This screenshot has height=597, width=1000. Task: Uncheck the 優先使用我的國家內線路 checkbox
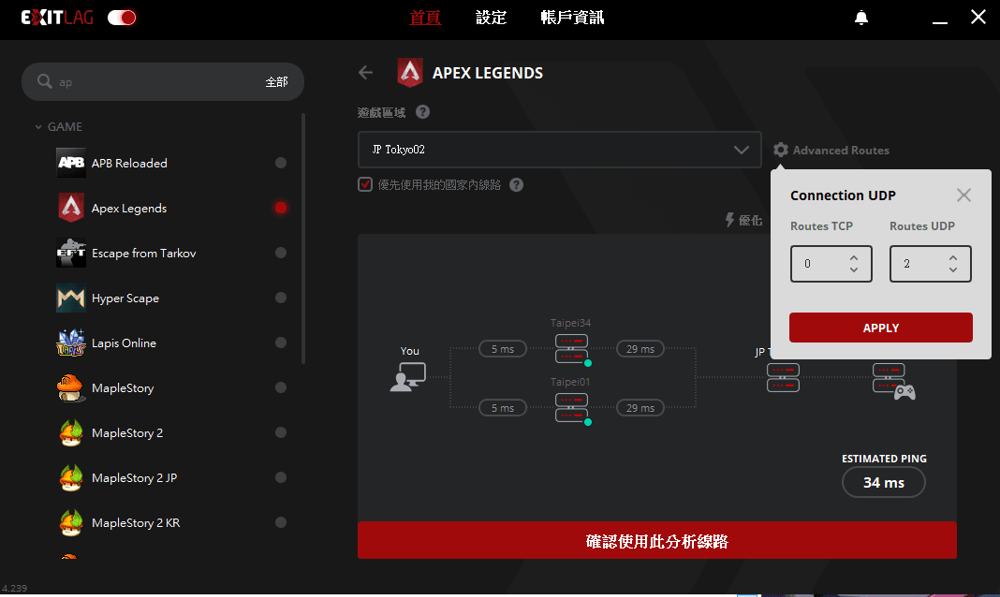coord(365,185)
